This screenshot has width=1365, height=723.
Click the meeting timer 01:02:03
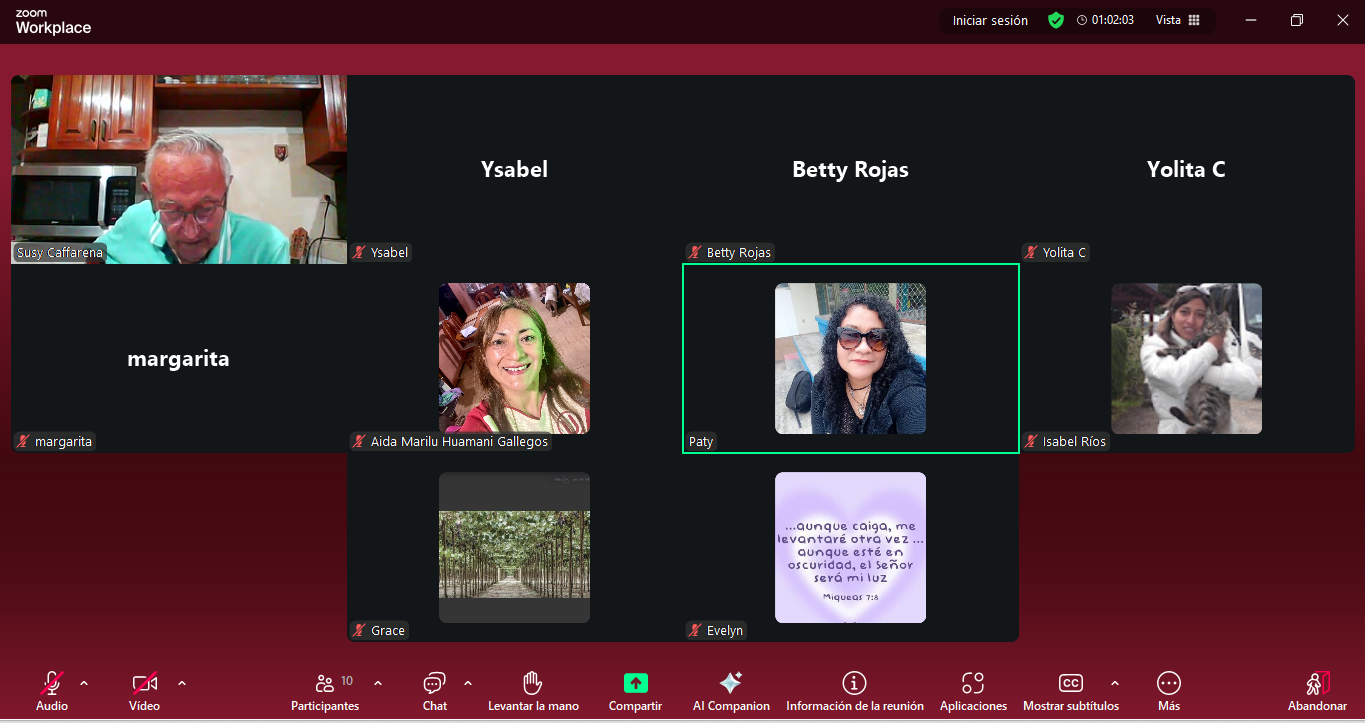[x=1105, y=20]
